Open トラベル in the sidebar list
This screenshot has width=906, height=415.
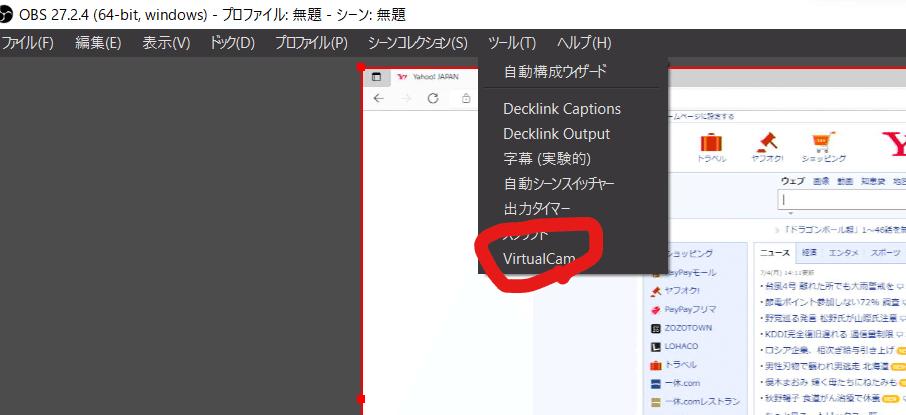point(680,365)
